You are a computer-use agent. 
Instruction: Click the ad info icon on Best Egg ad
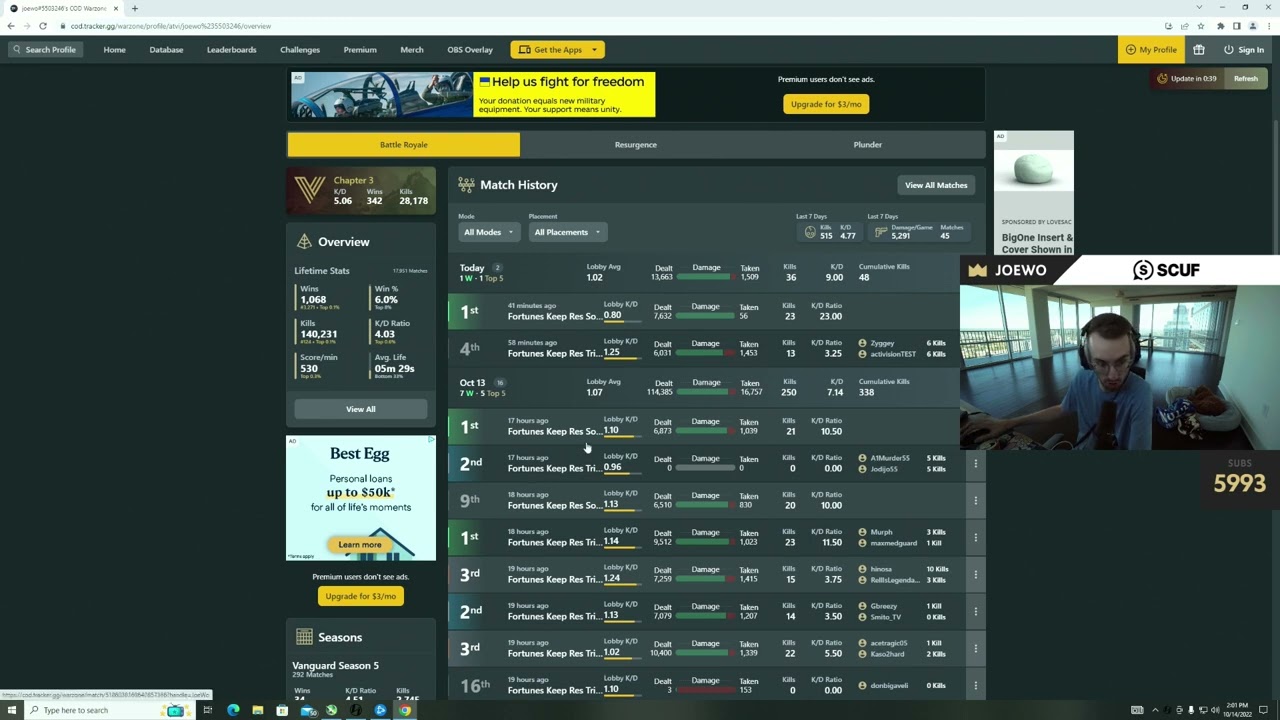pyautogui.click(x=431, y=440)
